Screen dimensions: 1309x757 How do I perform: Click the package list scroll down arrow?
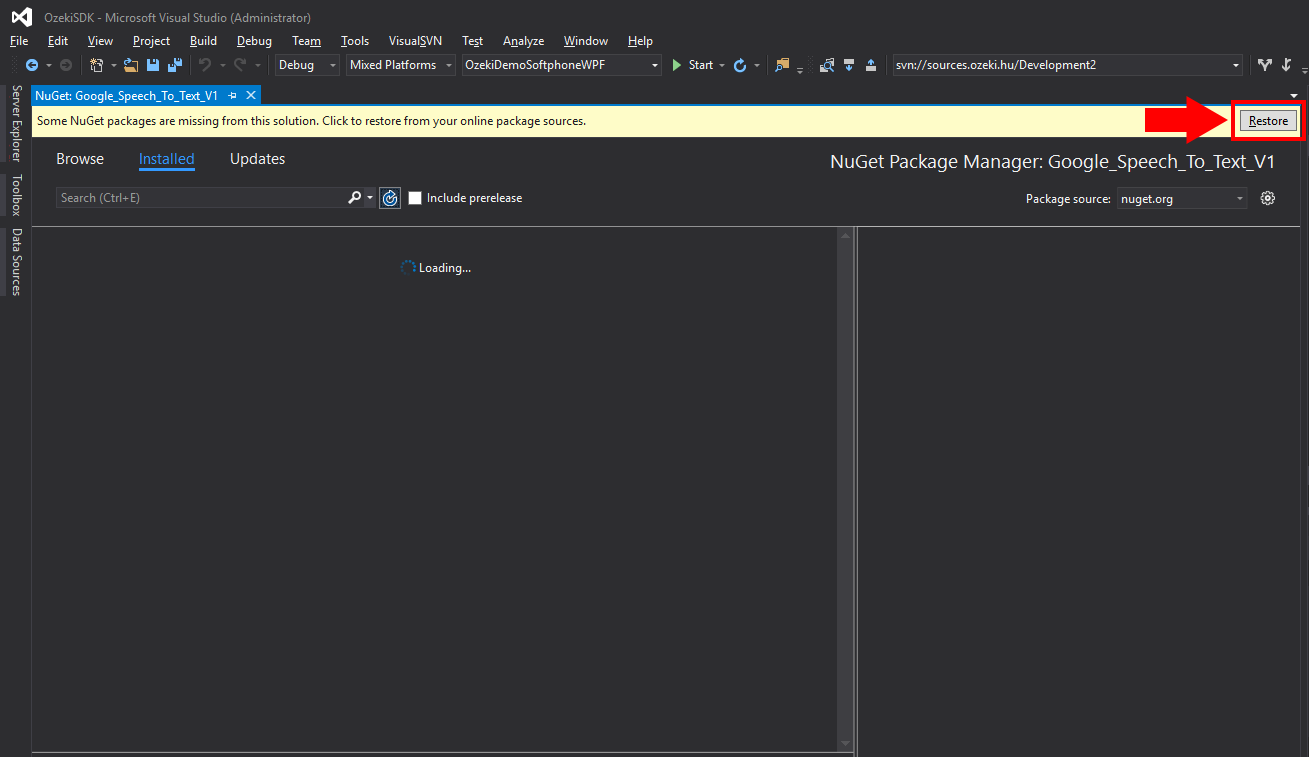click(x=847, y=743)
